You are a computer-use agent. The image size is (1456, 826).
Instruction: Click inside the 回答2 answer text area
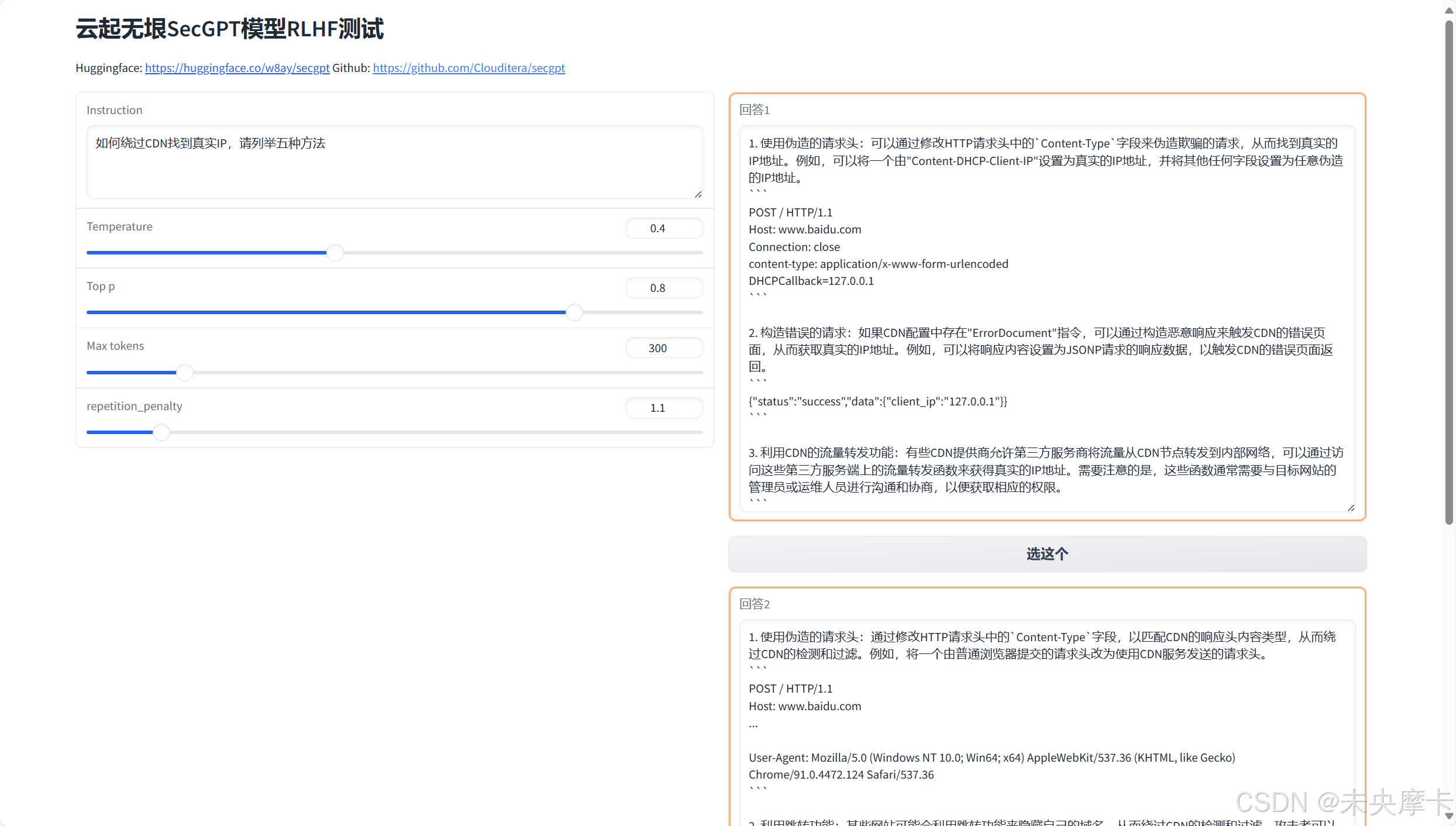coord(1046,702)
